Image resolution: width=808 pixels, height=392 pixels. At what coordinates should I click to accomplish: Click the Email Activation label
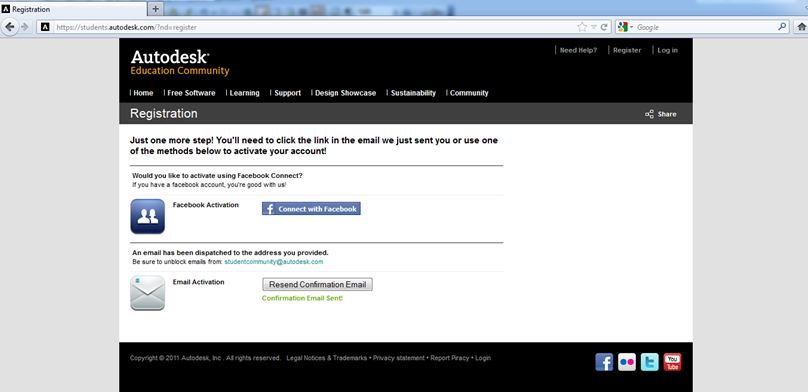(198, 282)
